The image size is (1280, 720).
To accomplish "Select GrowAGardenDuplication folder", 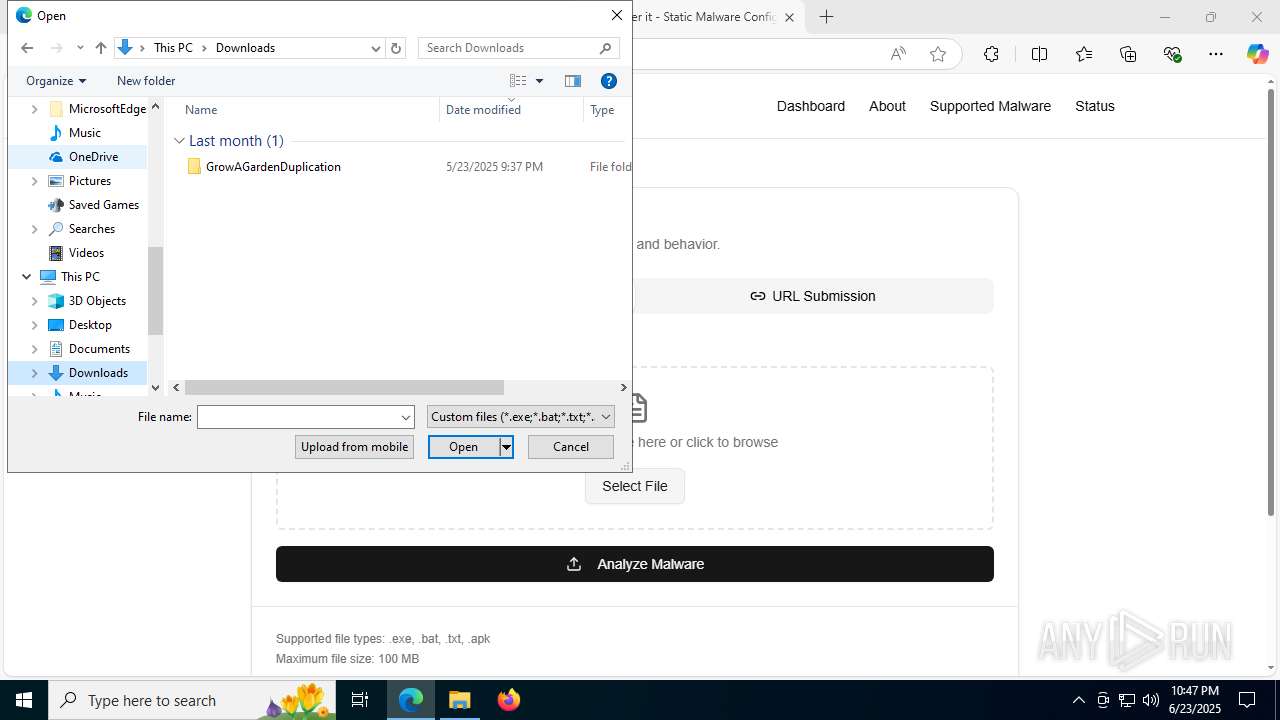I will pyautogui.click(x=273, y=167).
